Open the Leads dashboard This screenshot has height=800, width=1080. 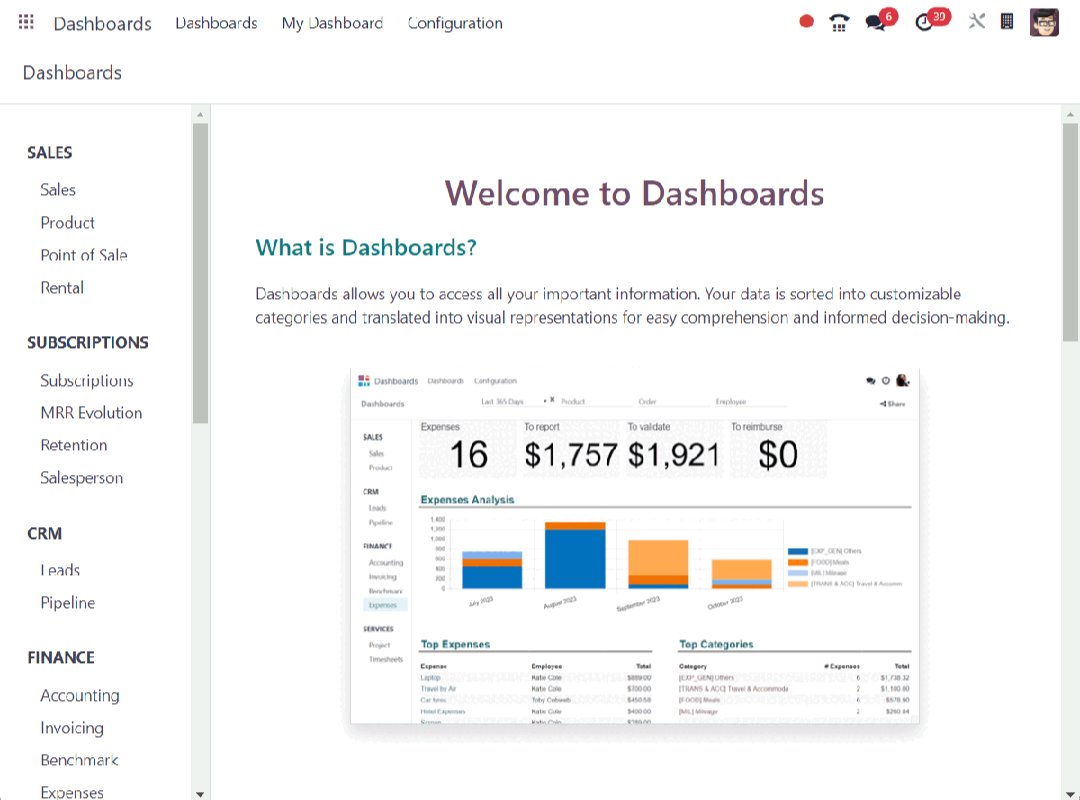(60, 570)
